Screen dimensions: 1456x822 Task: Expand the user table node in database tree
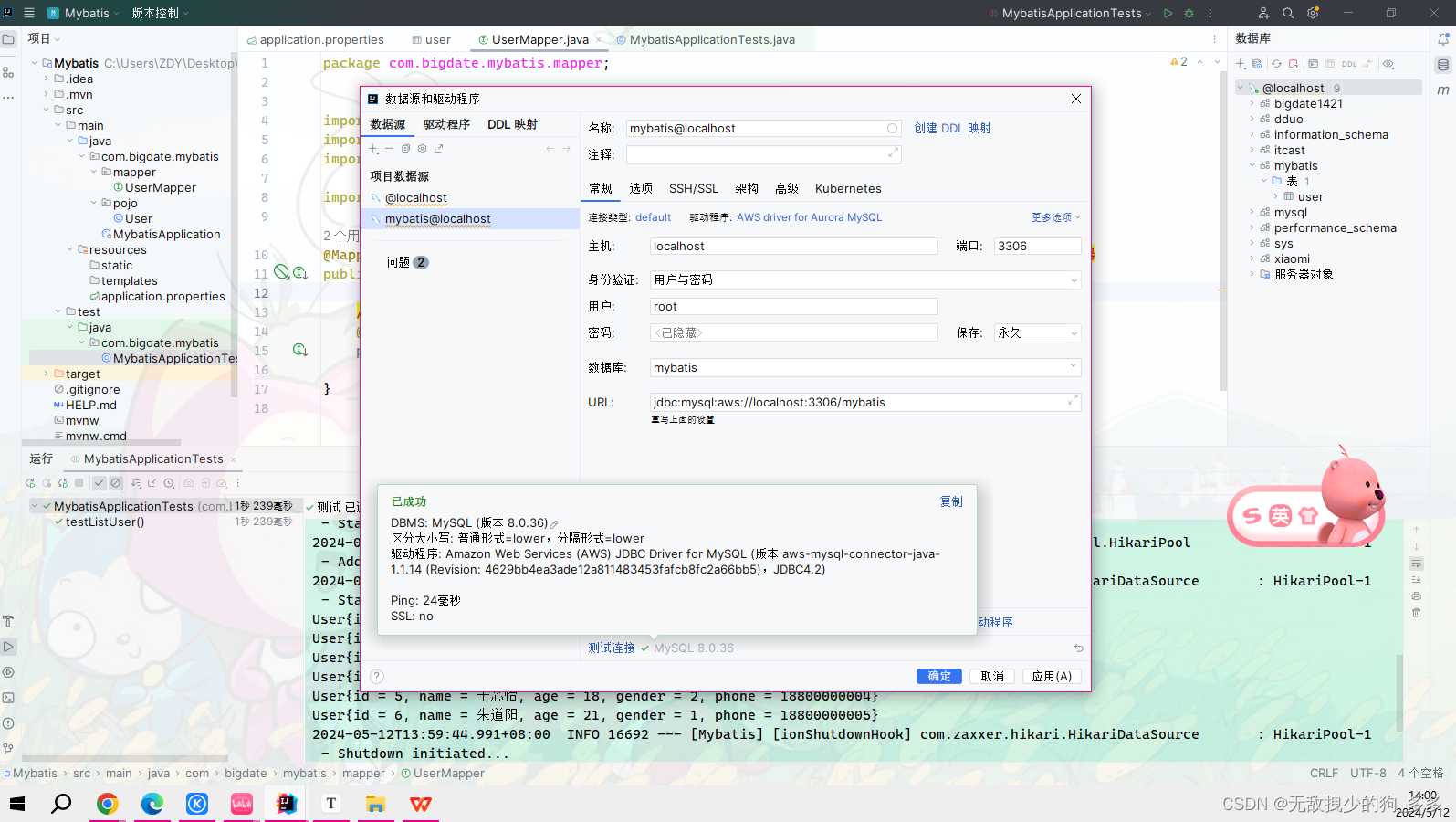1276,196
